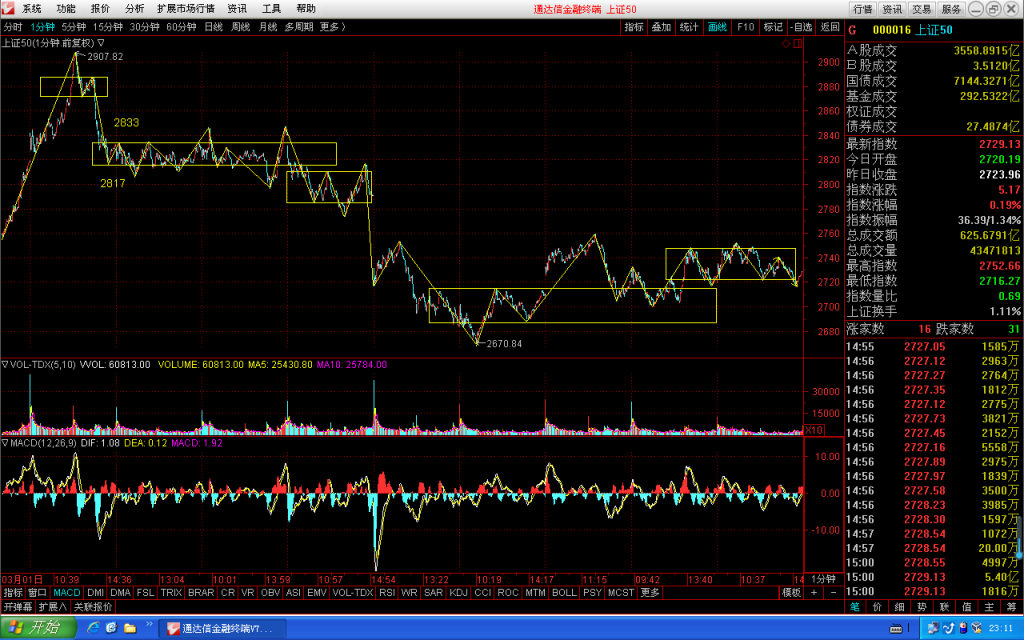
Task: Zoom in the chart with the plus button
Action: pyautogui.click(x=814, y=592)
